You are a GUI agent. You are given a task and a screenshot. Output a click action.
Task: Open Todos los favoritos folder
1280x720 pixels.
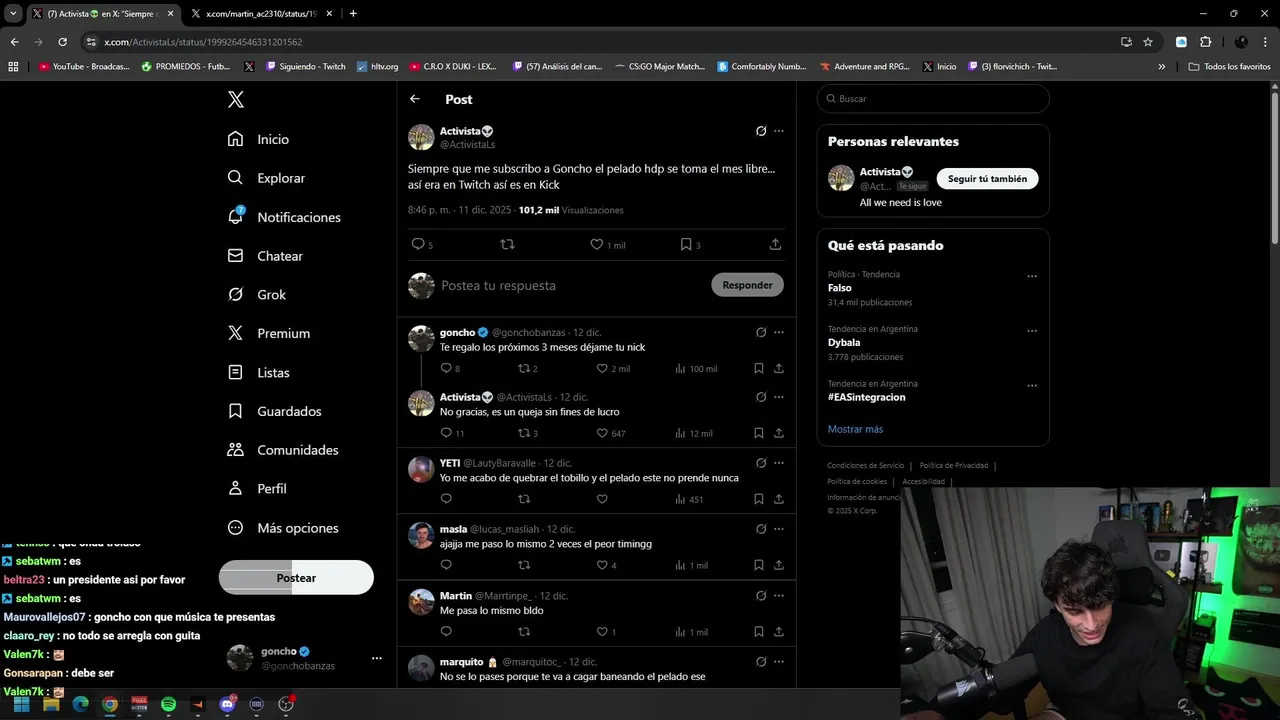pos(1230,66)
